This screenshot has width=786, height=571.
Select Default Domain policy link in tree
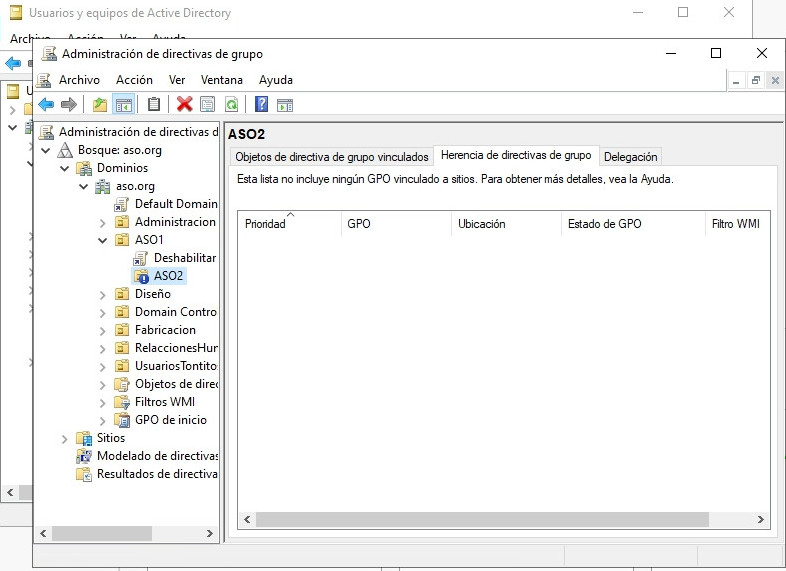pos(175,204)
